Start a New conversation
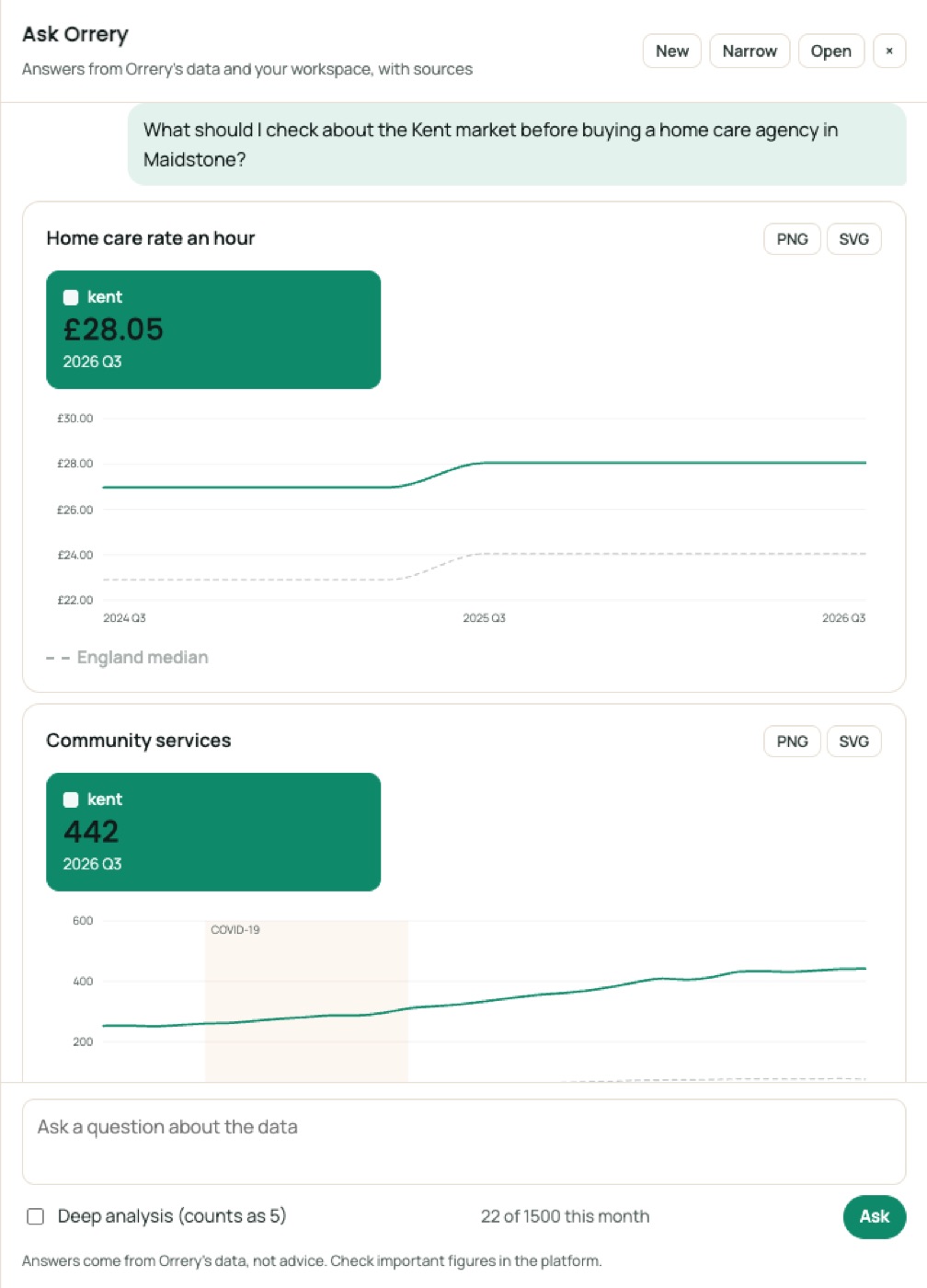Screen dimensions: 927x1288 672,52
